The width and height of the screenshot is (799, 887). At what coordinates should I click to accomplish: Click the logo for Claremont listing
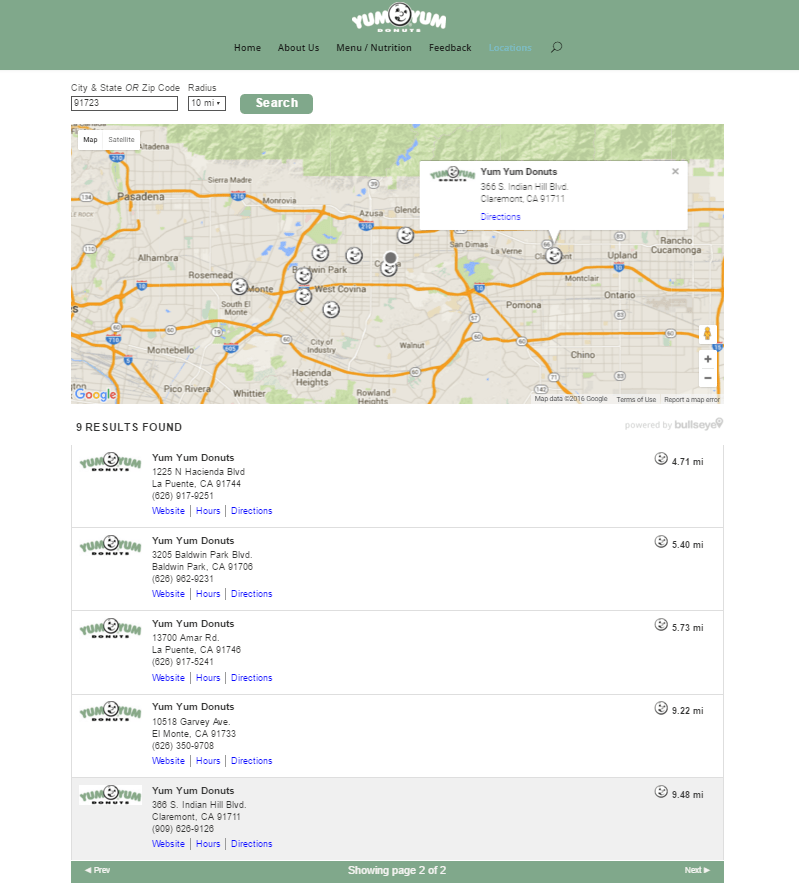click(x=110, y=795)
